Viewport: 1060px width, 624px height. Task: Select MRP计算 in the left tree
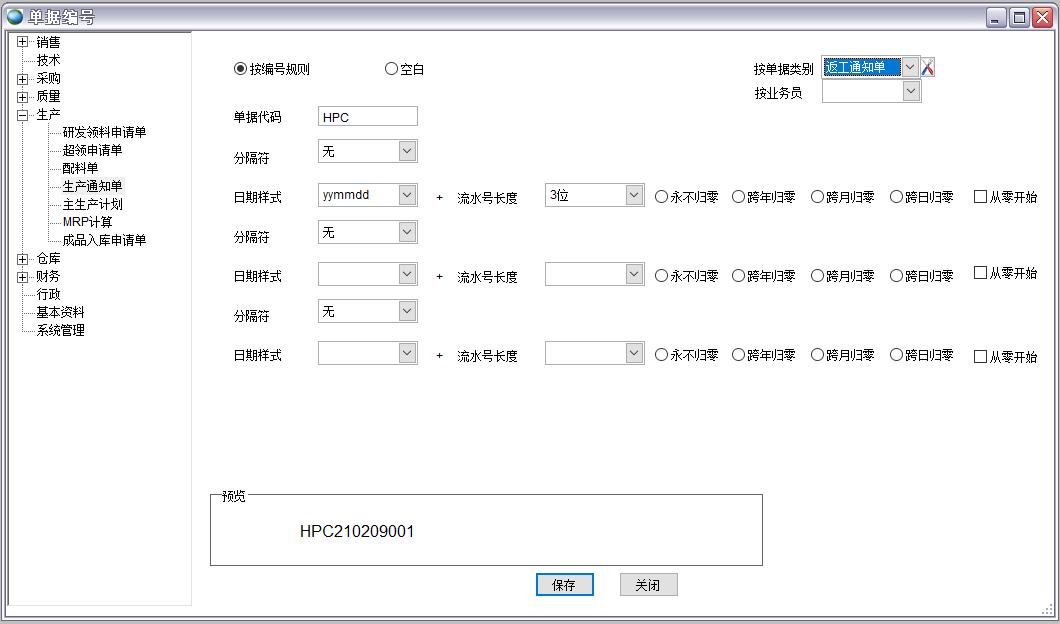pyautogui.click(x=88, y=222)
